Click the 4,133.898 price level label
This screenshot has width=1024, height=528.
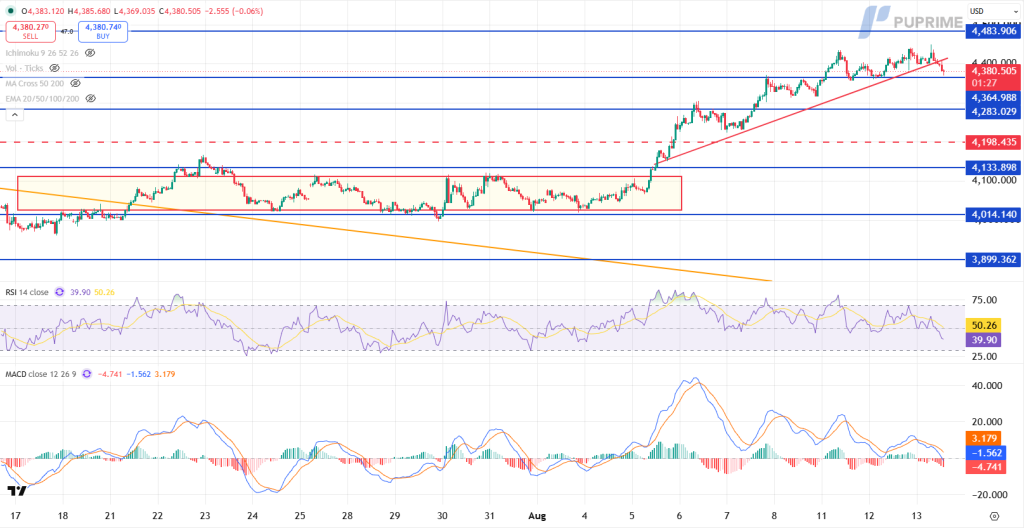click(993, 167)
